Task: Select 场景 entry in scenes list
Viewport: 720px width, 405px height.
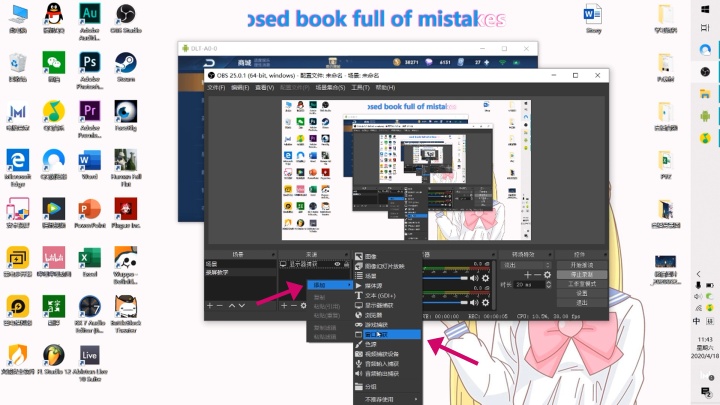Action: click(x=240, y=264)
